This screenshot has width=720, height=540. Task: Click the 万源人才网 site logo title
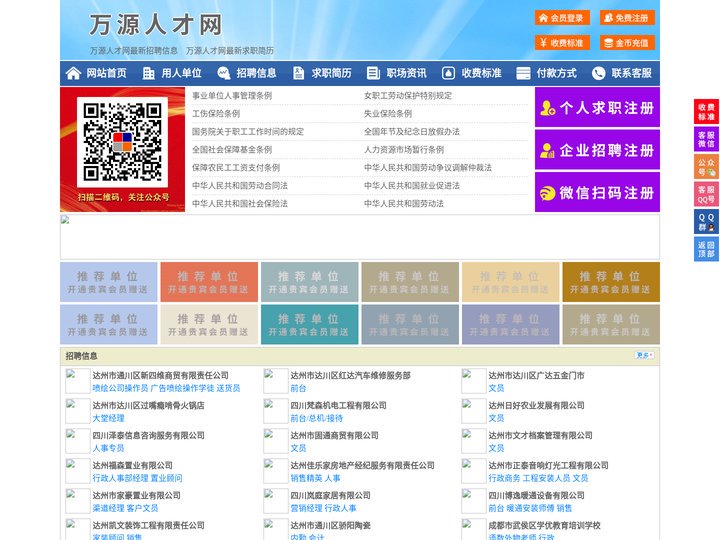[156, 25]
